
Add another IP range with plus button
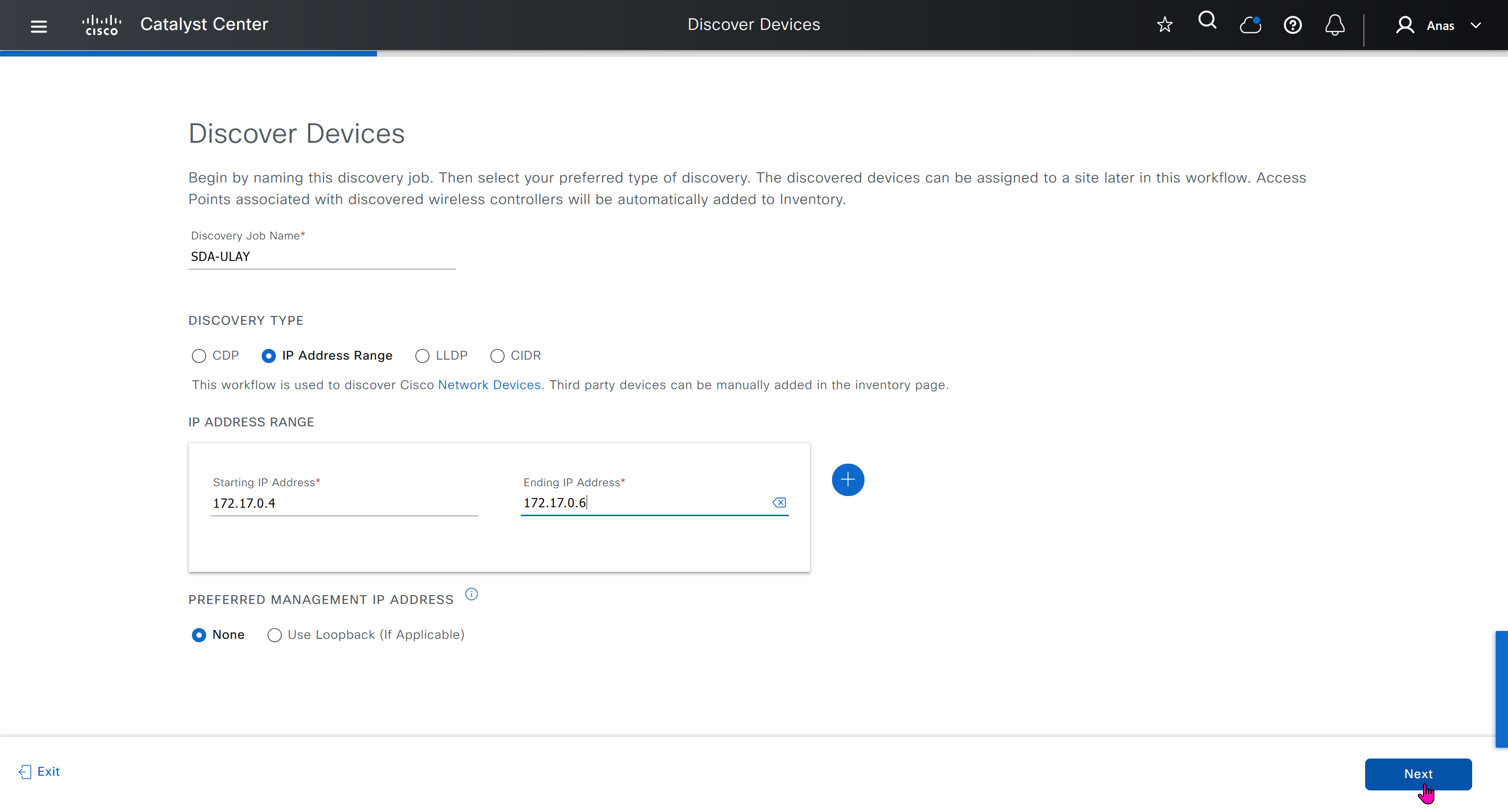coord(847,480)
